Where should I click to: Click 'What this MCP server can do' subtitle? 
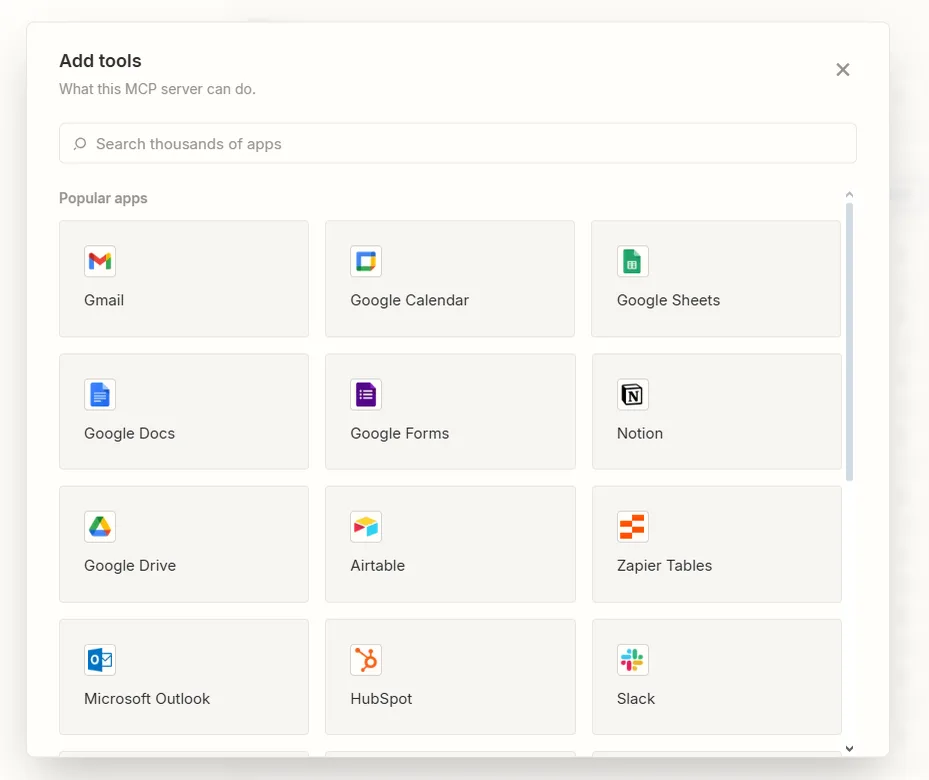157,89
